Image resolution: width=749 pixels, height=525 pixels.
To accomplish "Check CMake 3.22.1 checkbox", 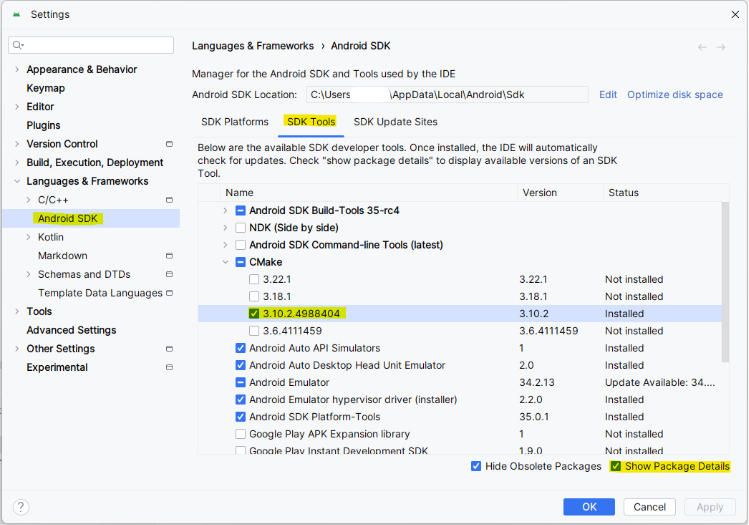I will tap(254, 279).
